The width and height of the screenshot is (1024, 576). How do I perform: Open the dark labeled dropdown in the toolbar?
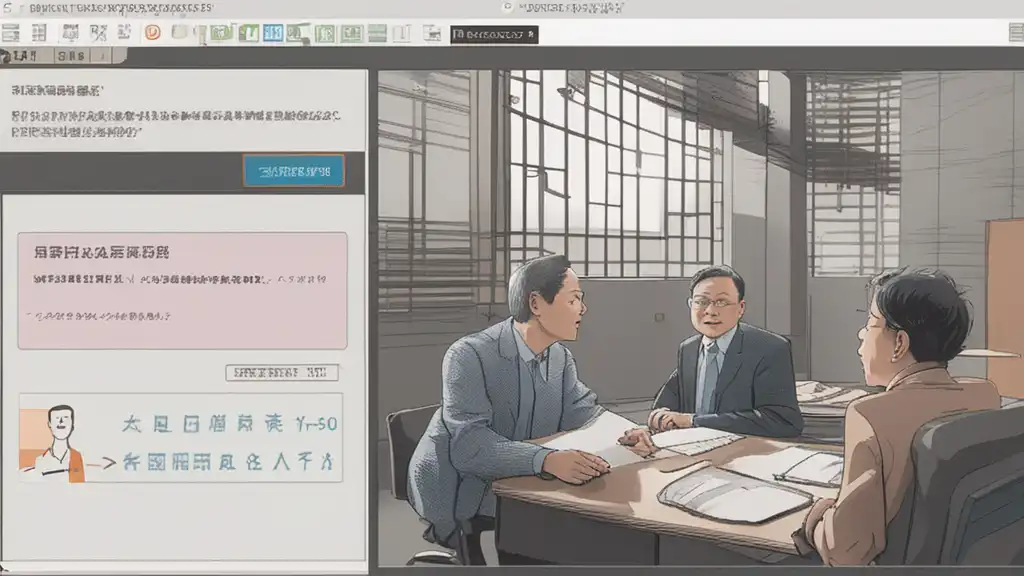click(x=494, y=35)
